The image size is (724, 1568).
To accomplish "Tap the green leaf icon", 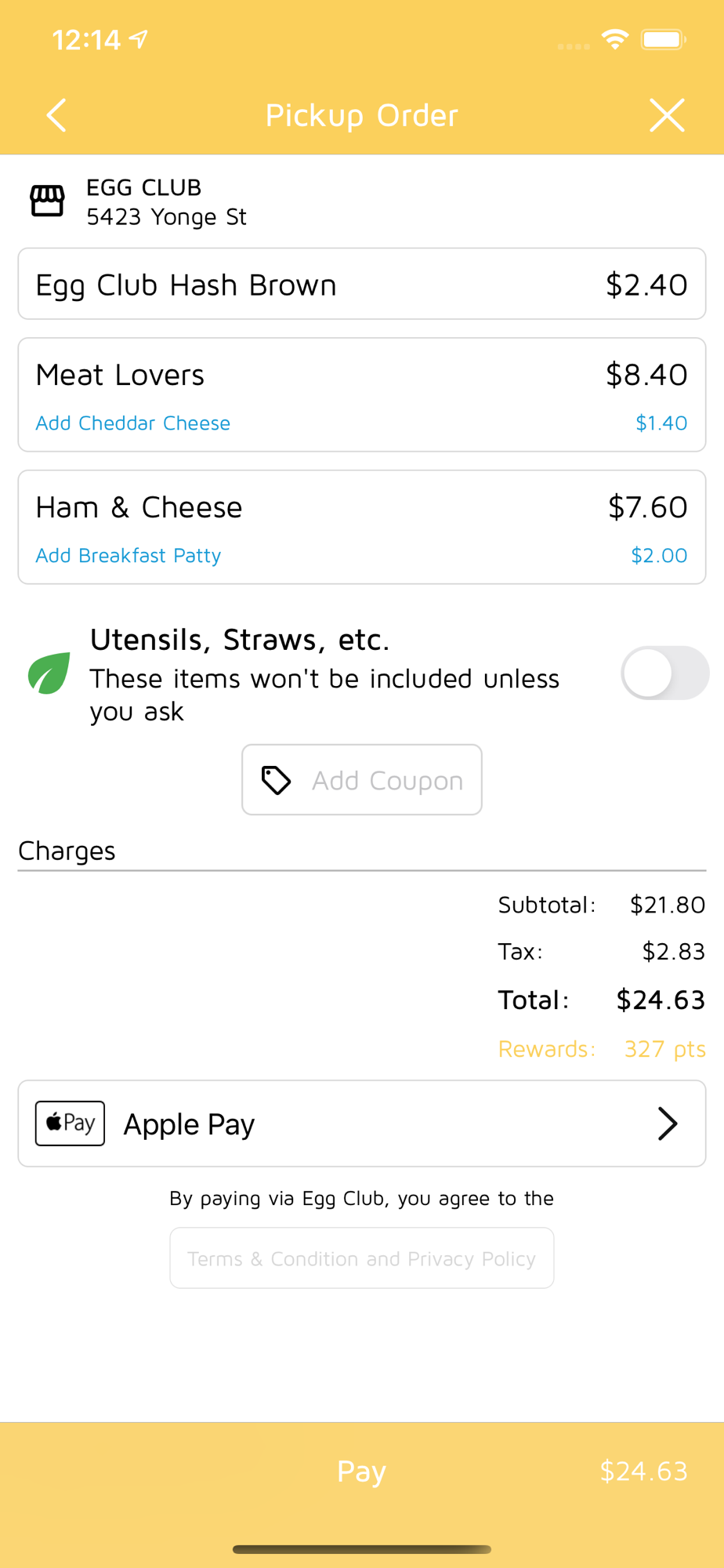I will tap(49, 673).
